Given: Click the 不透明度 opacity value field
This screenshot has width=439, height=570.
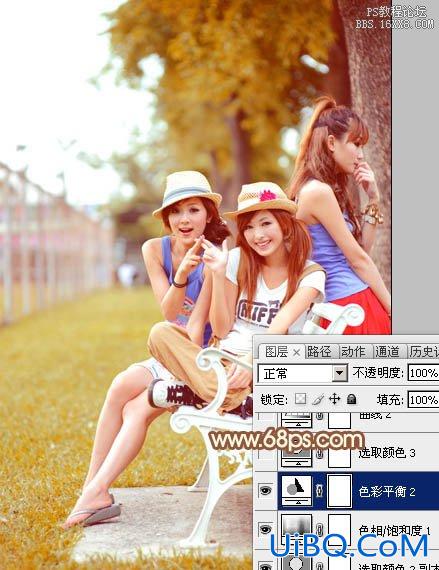Looking at the screenshot, I should (x=423, y=373).
